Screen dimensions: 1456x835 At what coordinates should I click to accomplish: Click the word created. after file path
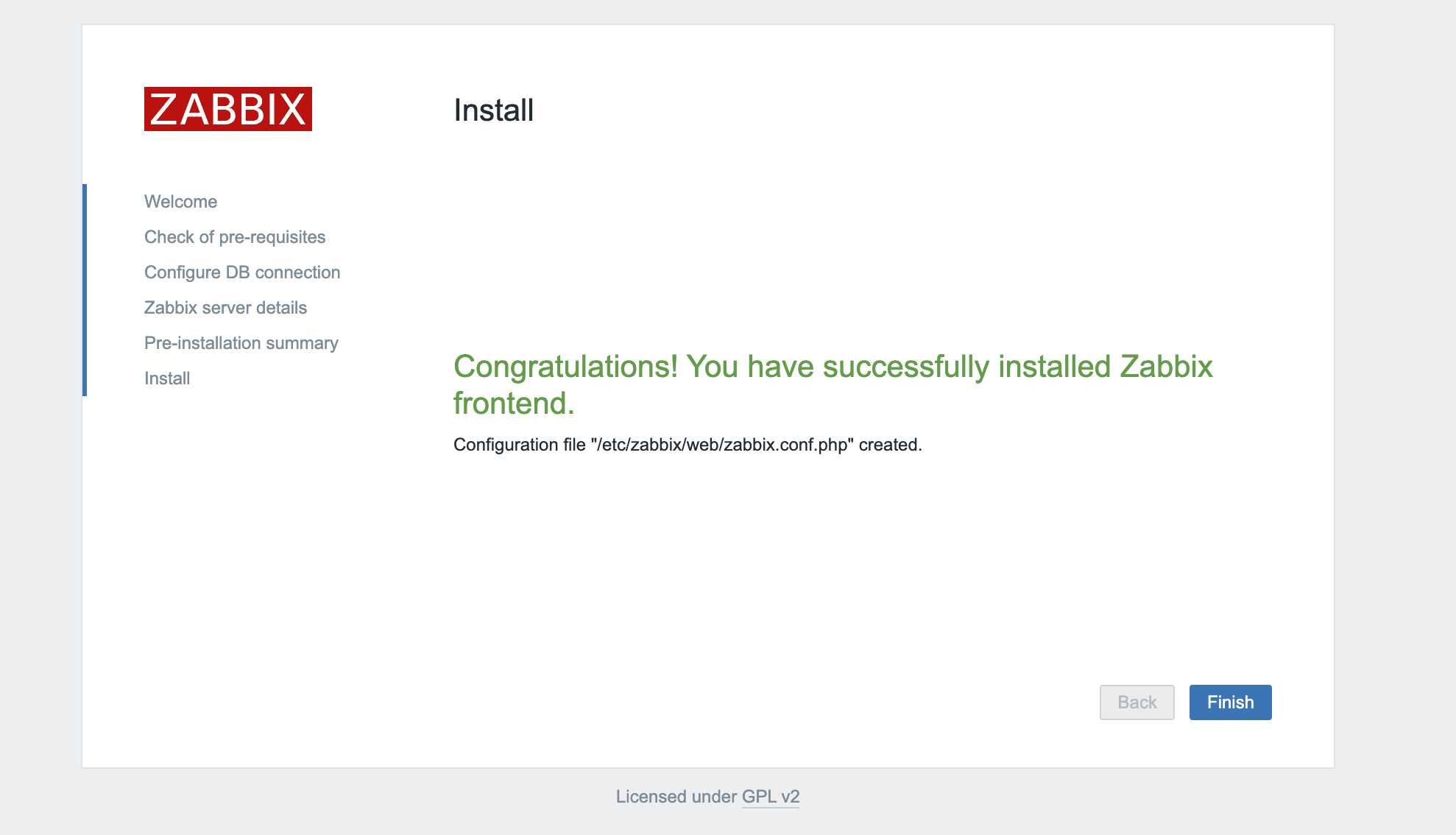tap(890, 445)
